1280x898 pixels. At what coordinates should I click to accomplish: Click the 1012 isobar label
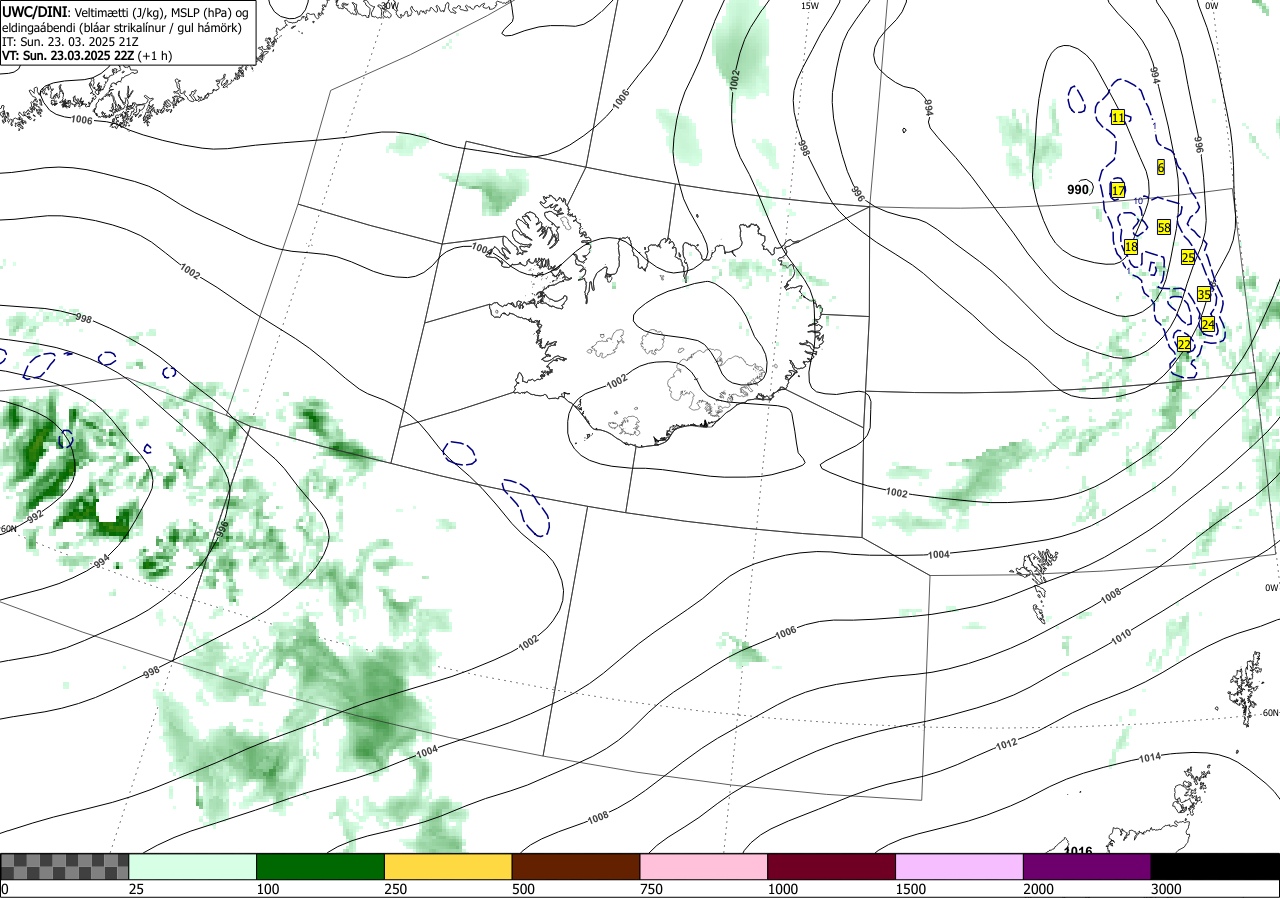click(x=1006, y=745)
